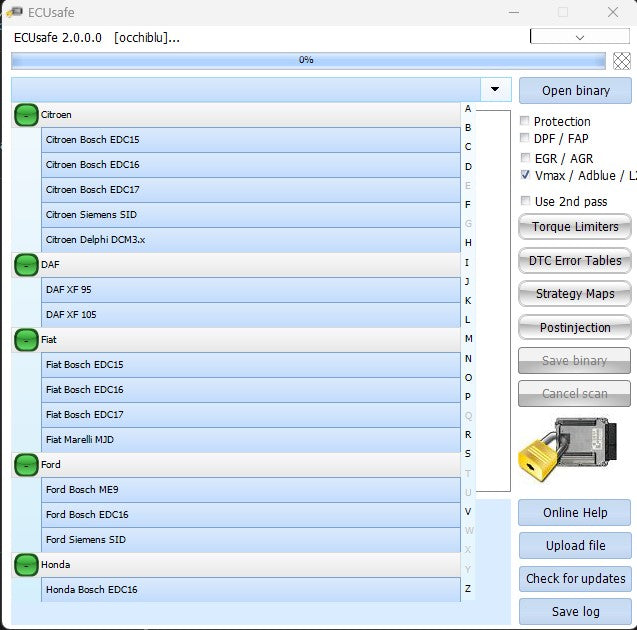This screenshot has height=630, width=637.
Task: Collapse the Honda group
Action: 26,565
